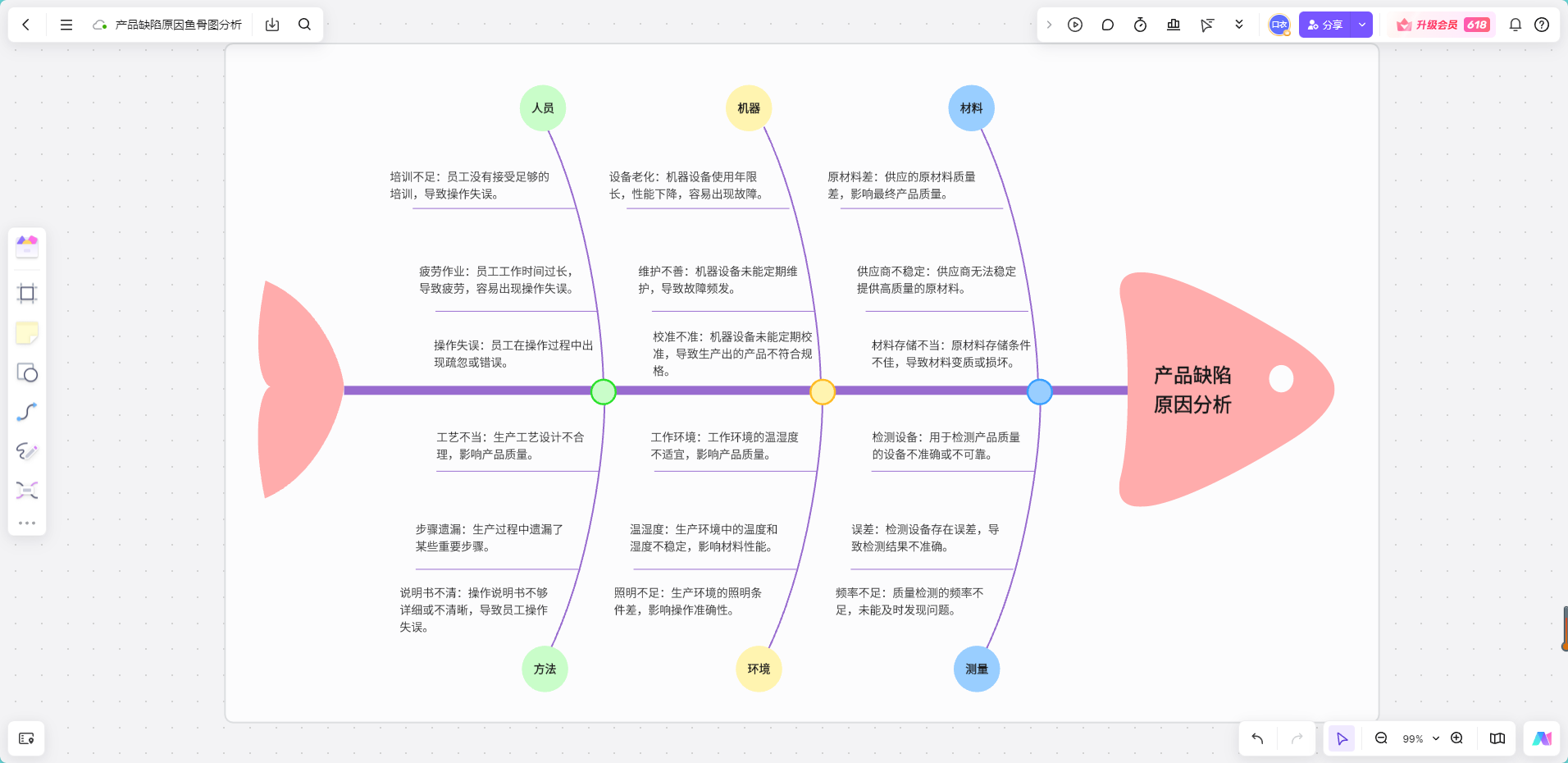Click the export/download icon

tap(272, 25)
